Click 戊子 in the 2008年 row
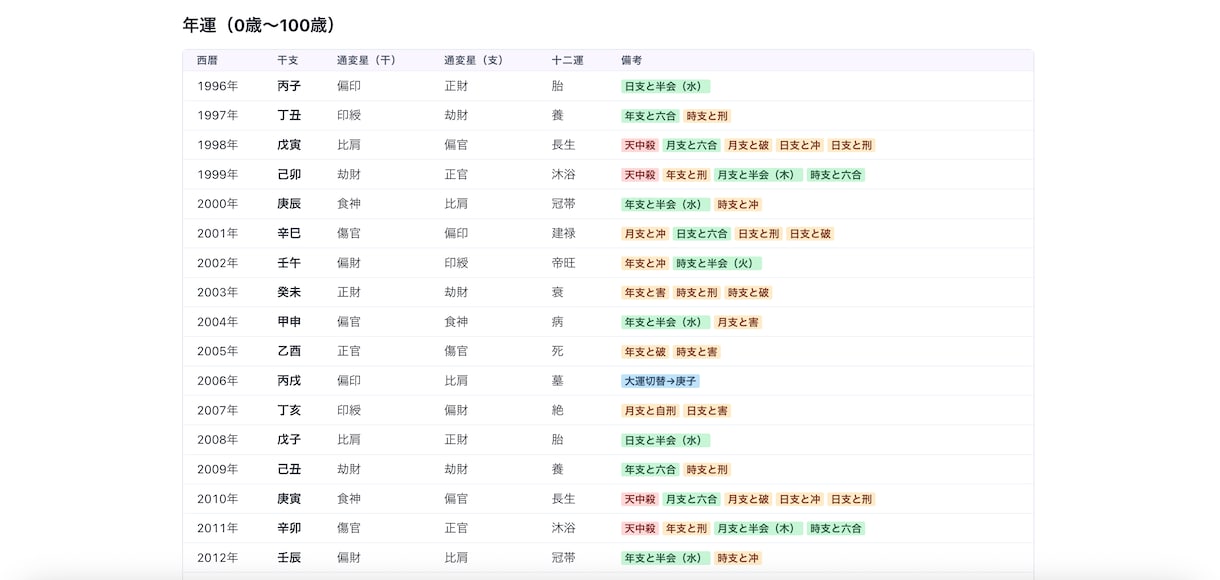Viewport: 1220px width, 580px height. [289, 439]
